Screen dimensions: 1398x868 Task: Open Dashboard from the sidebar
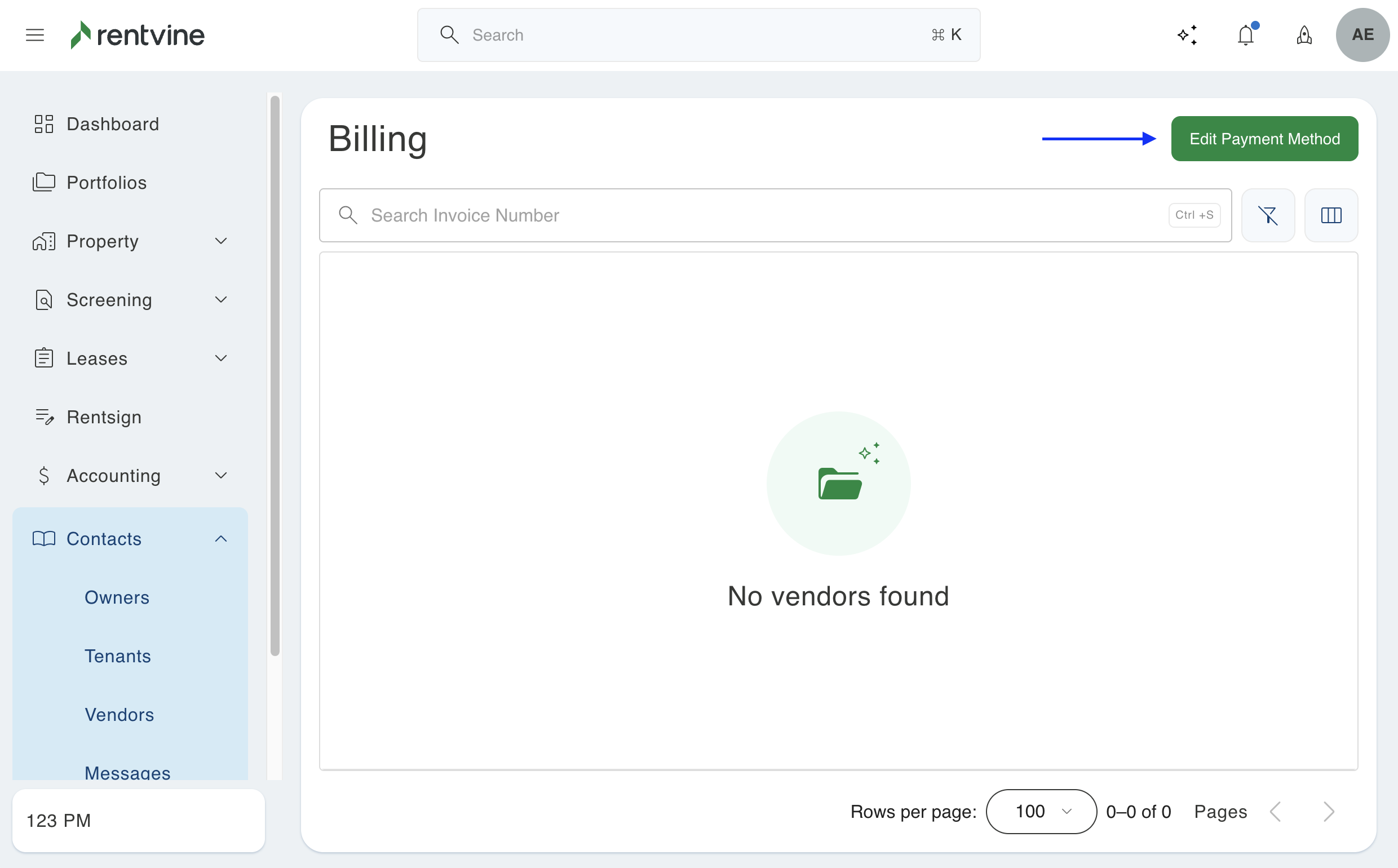coord(113,124)
